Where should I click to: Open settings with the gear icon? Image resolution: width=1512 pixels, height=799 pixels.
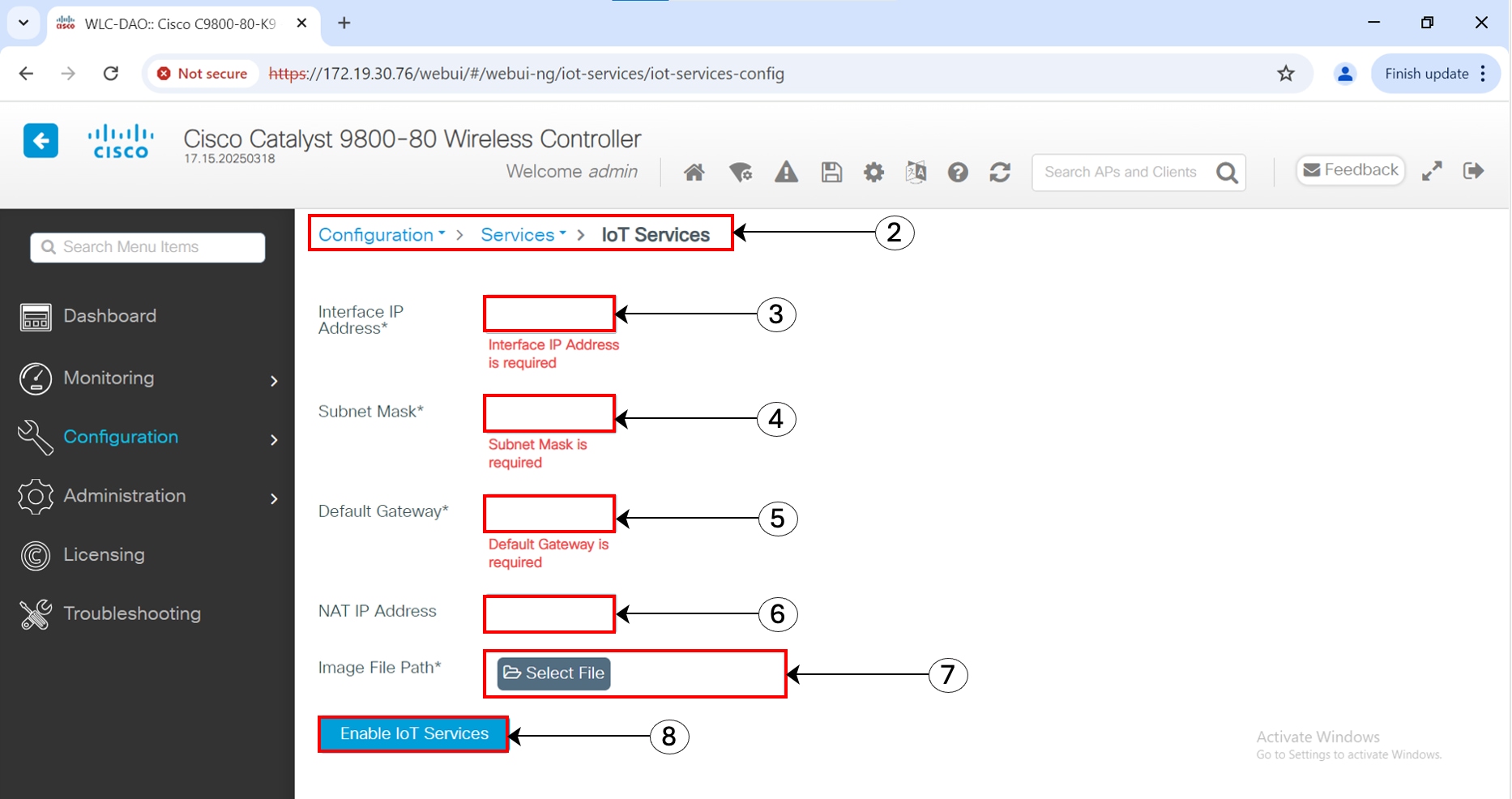[x=873, y=172]
